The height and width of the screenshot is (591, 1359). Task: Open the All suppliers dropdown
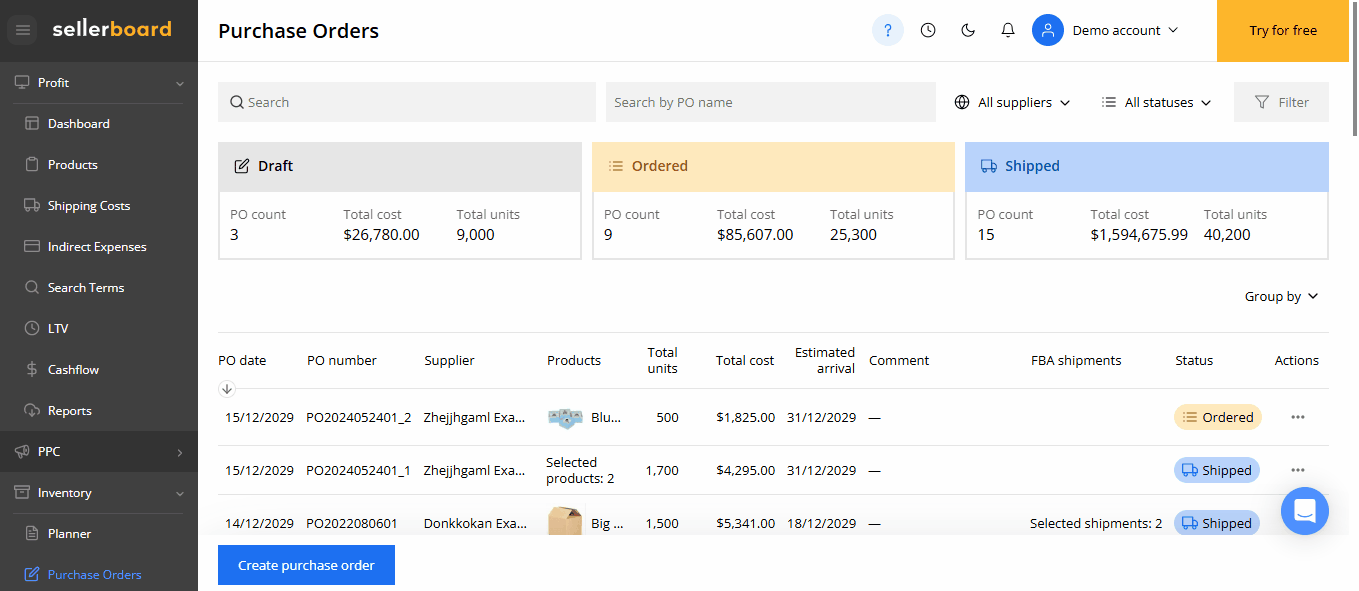coord(1012,102)
